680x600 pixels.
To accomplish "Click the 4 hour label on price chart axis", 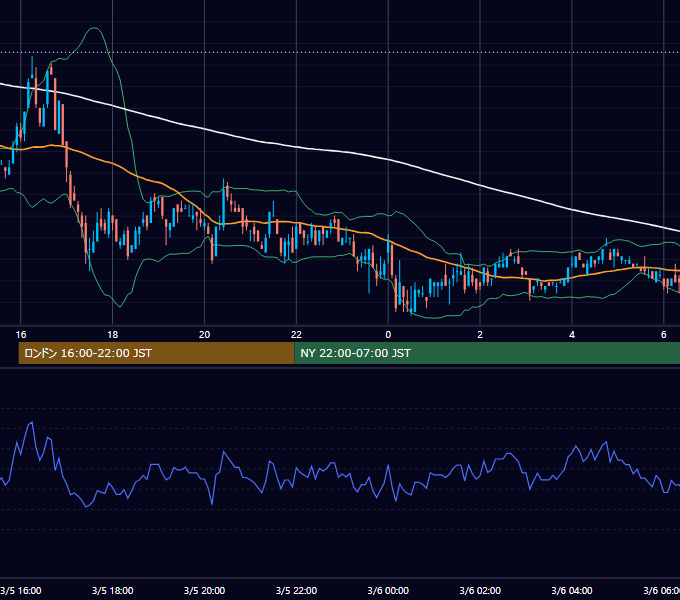I will point(572,335).
